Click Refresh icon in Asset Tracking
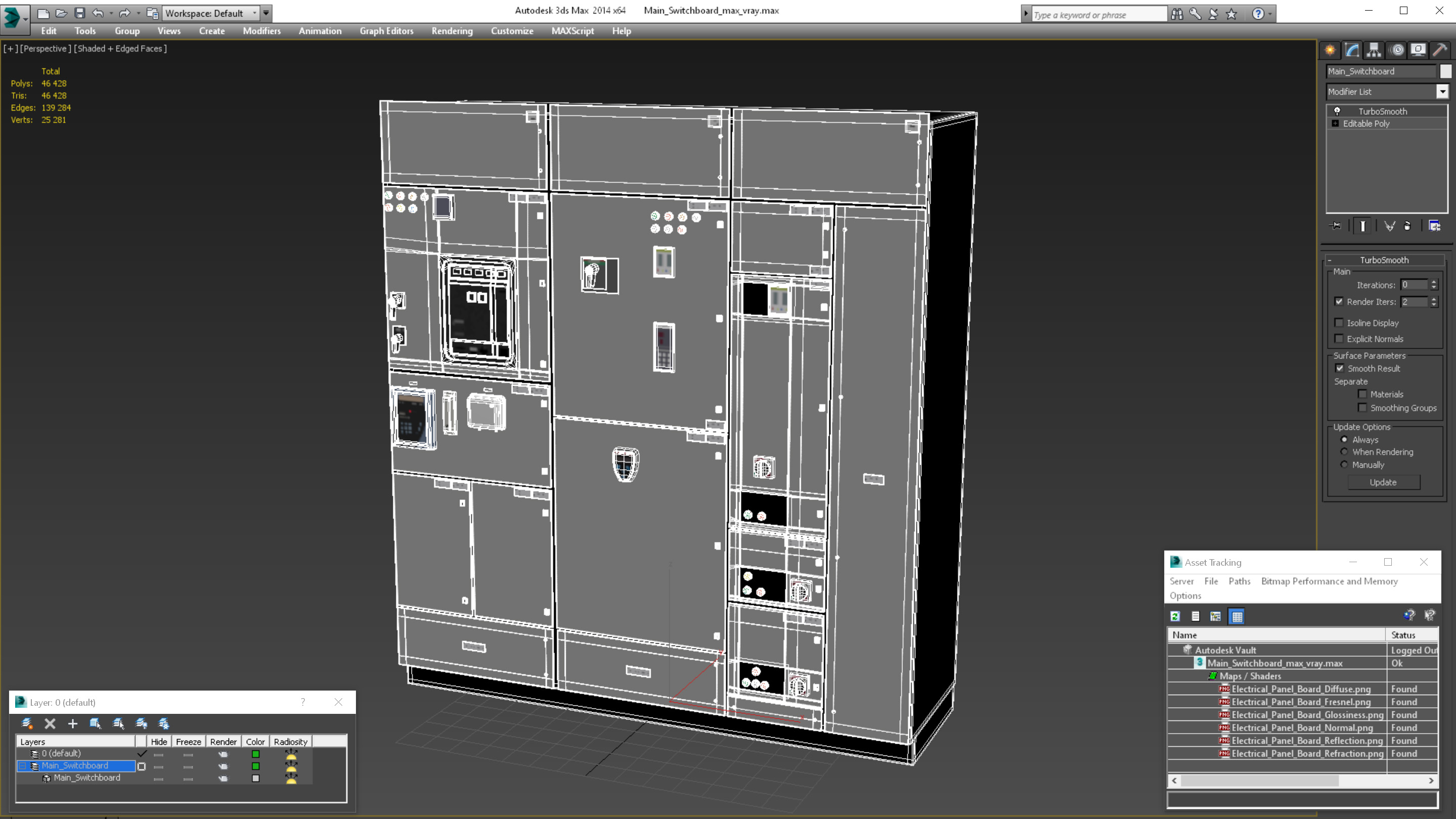Image resolution: width=1456 pixels, height=819 pixels. click(x=1175, y=616)
